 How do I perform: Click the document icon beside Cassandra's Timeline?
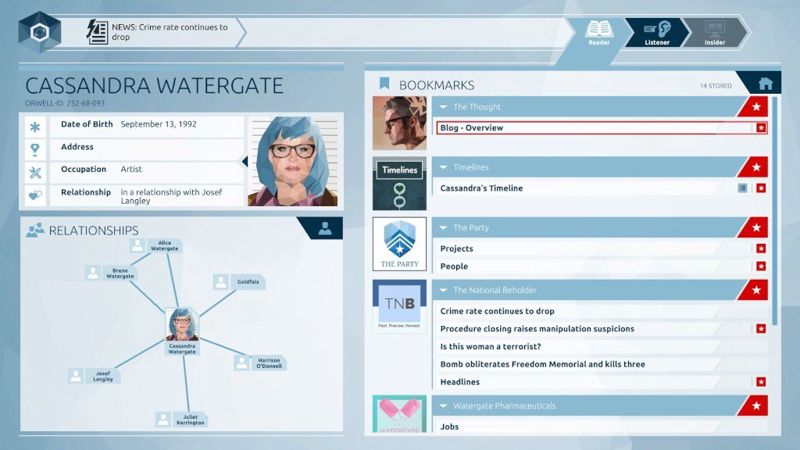click(742, 188)
